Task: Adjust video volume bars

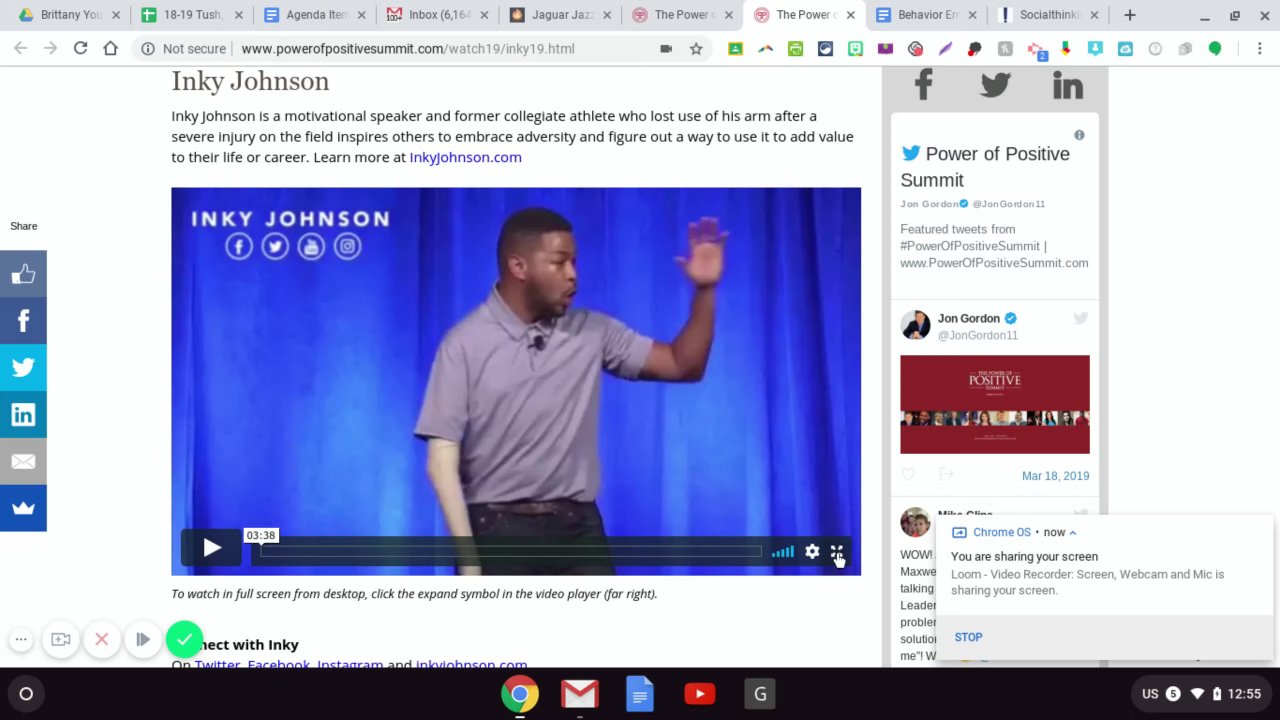Action: pos(783,551)
